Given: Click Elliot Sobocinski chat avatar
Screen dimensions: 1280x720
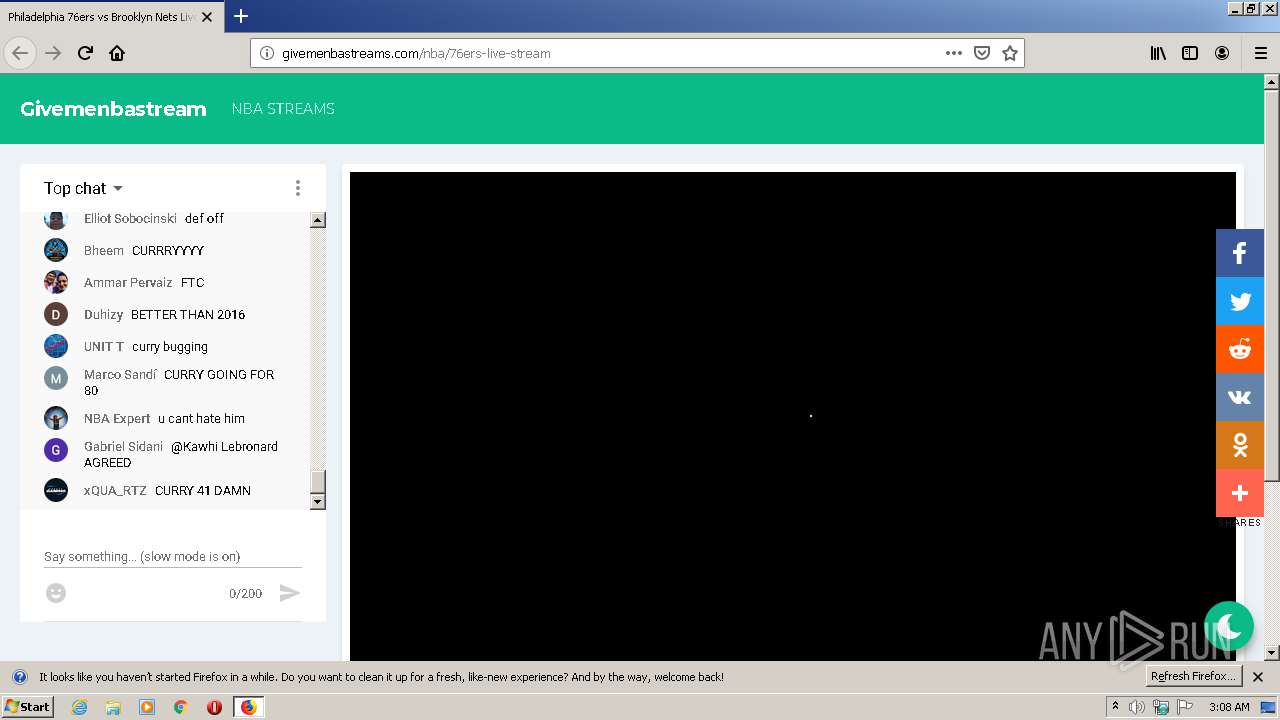Looking at the screenshot, I should click(x=56, y=219).
